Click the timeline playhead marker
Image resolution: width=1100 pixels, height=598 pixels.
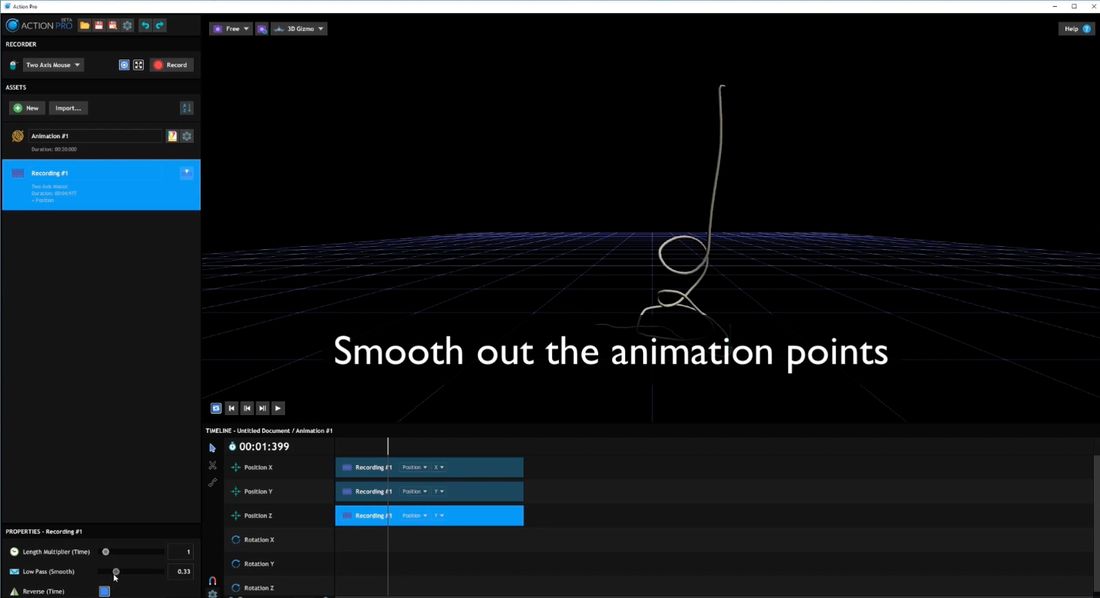[x=388, y=446]
